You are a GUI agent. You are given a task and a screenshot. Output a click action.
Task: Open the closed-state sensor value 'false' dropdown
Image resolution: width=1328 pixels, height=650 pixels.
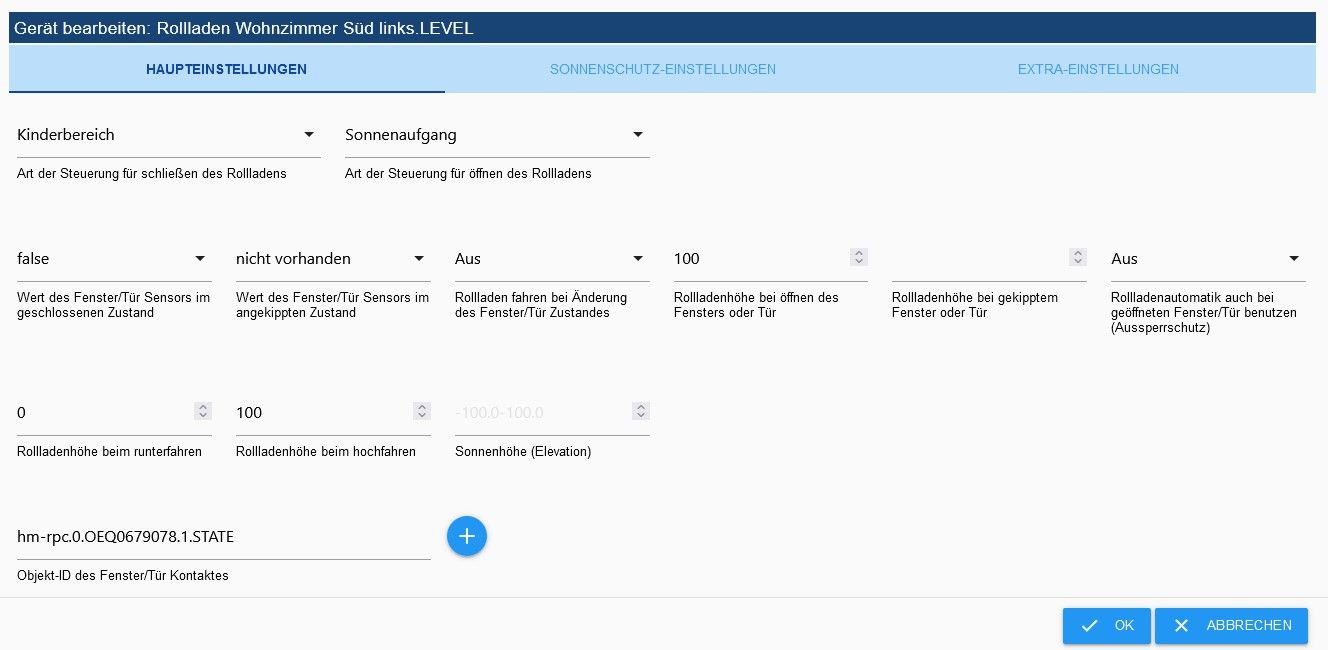click(113, 259)
